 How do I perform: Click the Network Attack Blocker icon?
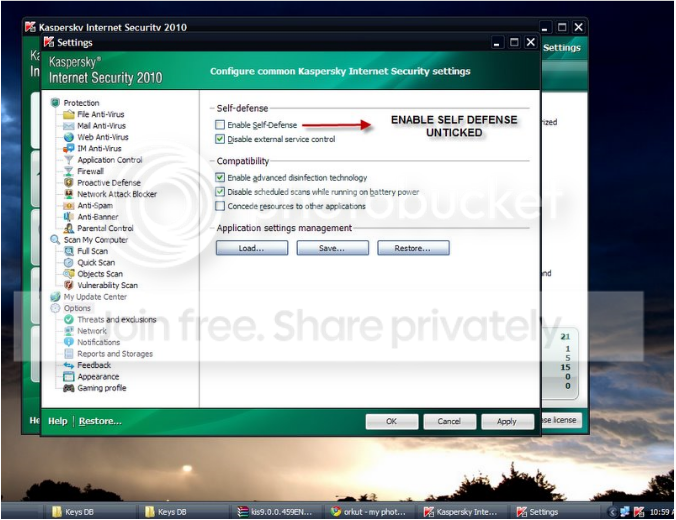pos(69,194)
